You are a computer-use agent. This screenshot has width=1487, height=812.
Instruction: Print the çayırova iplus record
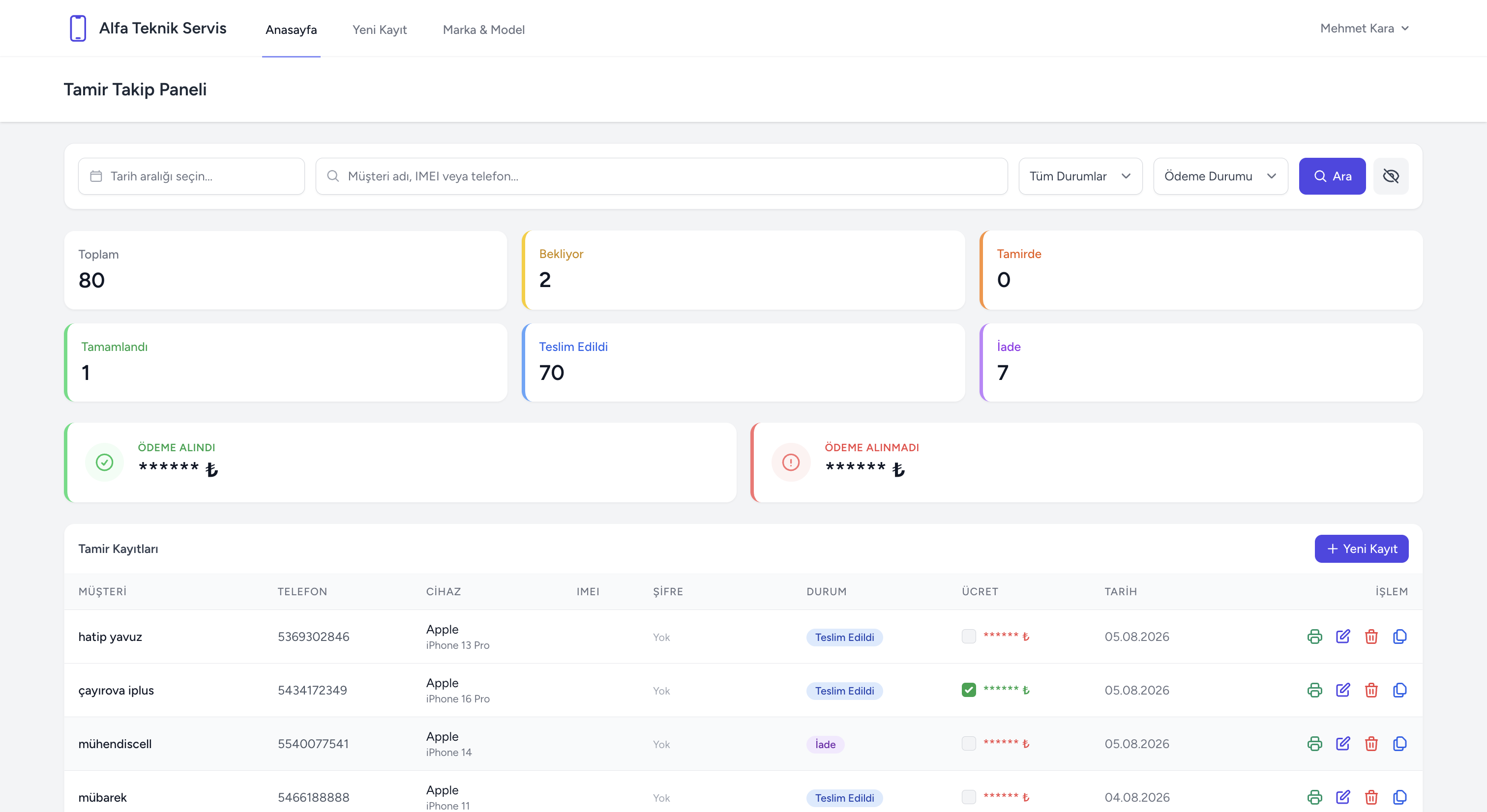click(x=1314, y=690)
